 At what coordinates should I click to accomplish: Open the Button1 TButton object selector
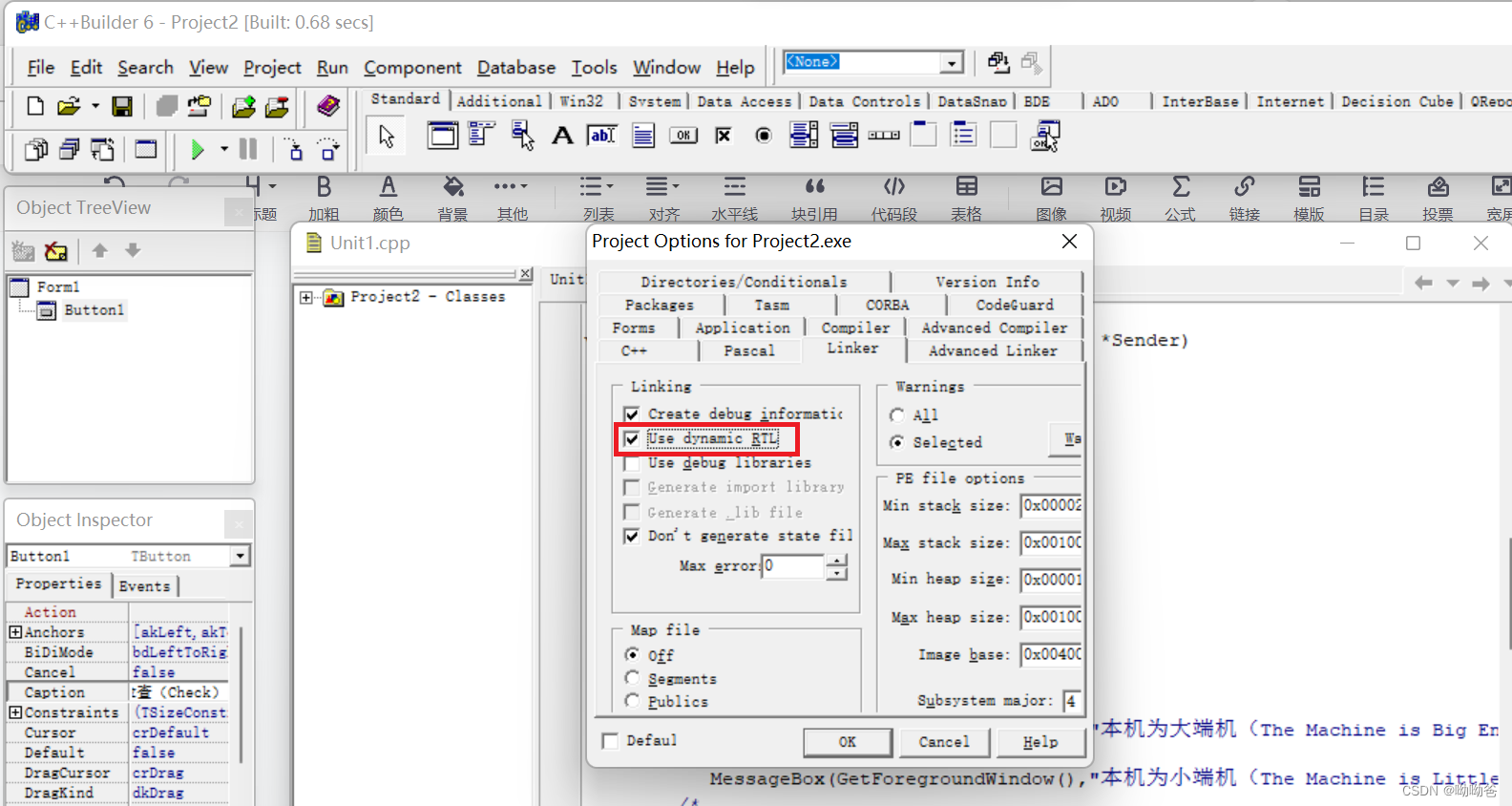point(241,556)
